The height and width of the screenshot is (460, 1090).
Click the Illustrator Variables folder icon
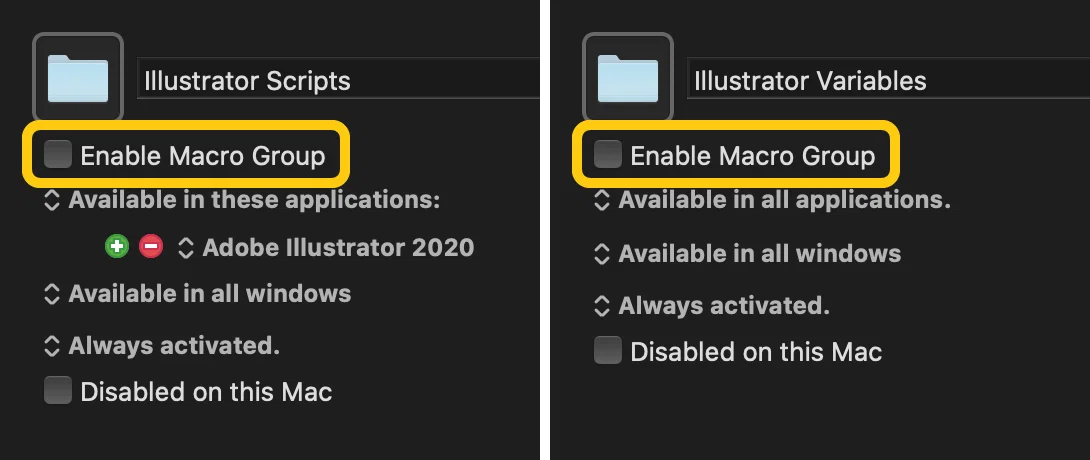point(628,77)
